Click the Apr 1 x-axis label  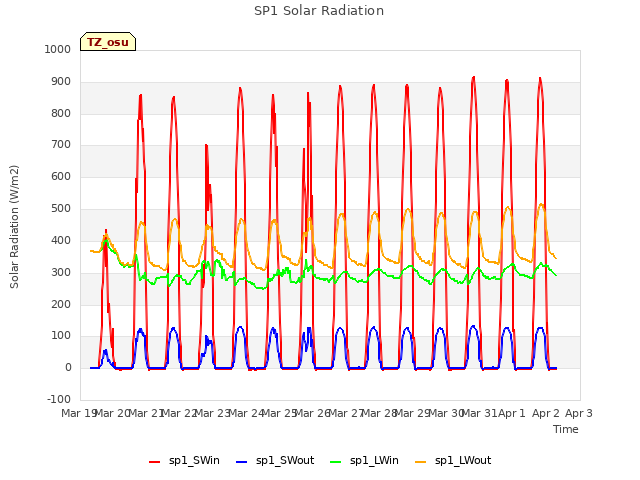coord(512,413)
